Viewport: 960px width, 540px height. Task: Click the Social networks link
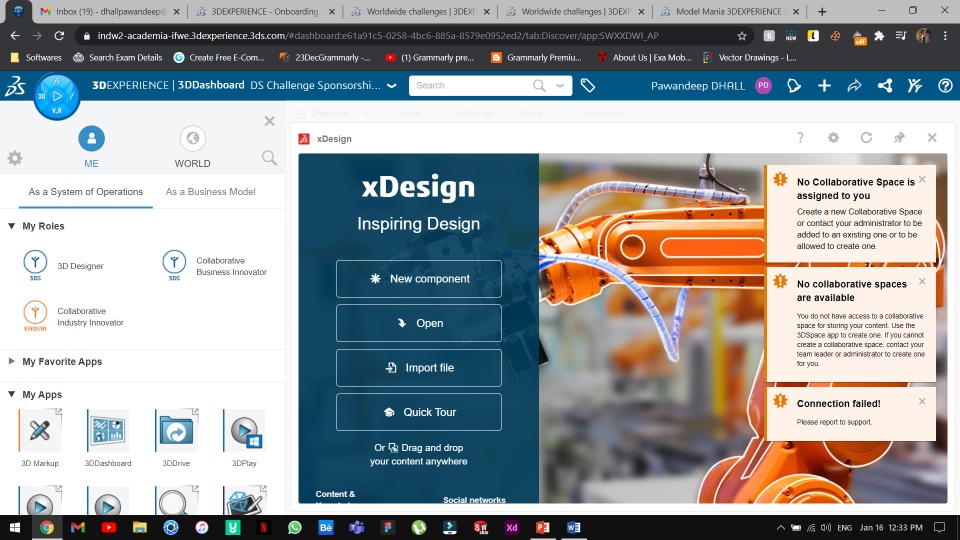coord(474,500)
